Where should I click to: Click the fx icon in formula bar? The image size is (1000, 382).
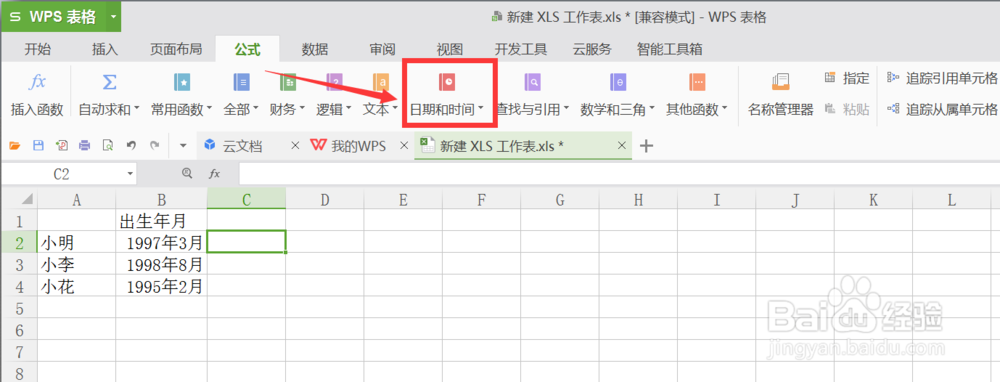[x=215, y=173]
